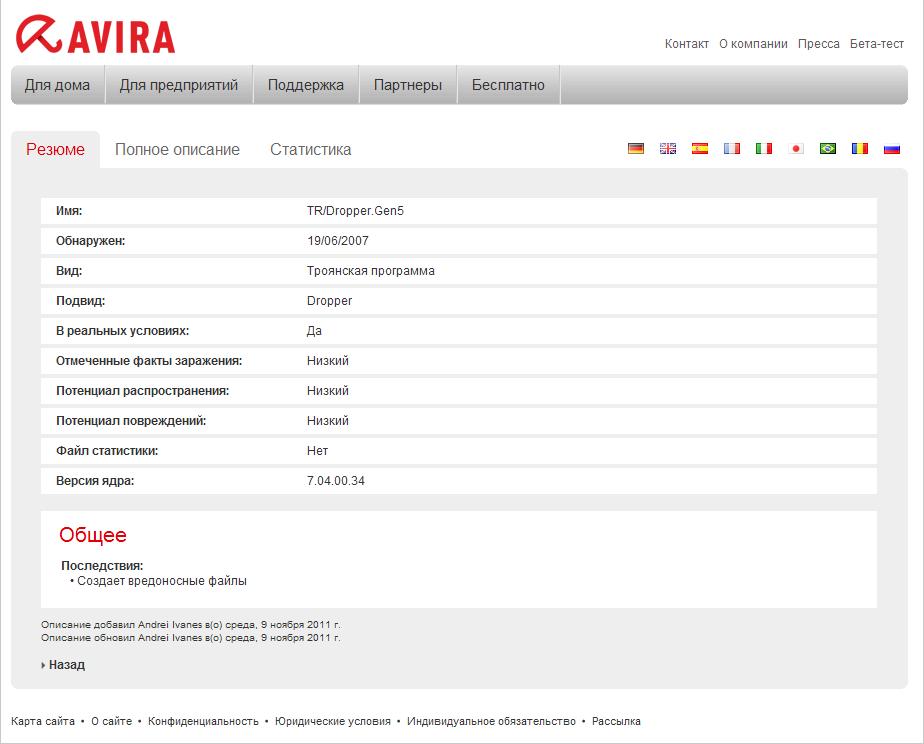Screen dimensions: 924x744
Task: Open the Конфиденциальность footer link
Action: (203, 721)
